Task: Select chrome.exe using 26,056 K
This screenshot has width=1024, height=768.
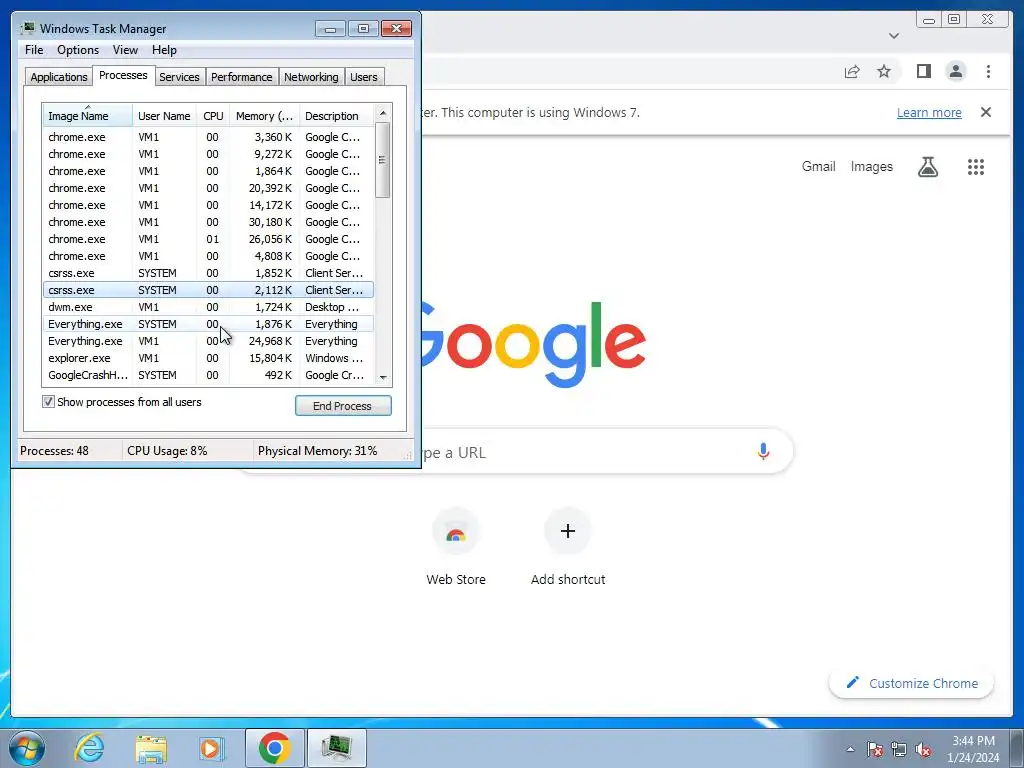Action: 208,239
